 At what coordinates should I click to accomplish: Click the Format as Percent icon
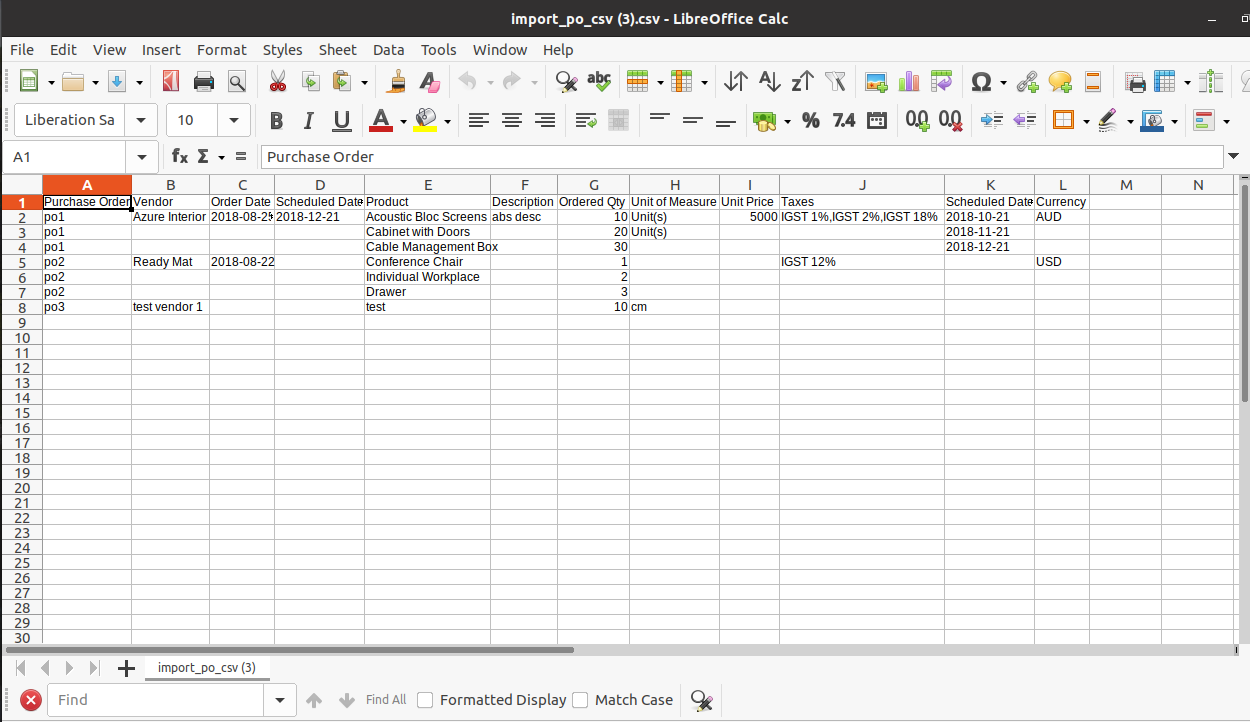811,121
